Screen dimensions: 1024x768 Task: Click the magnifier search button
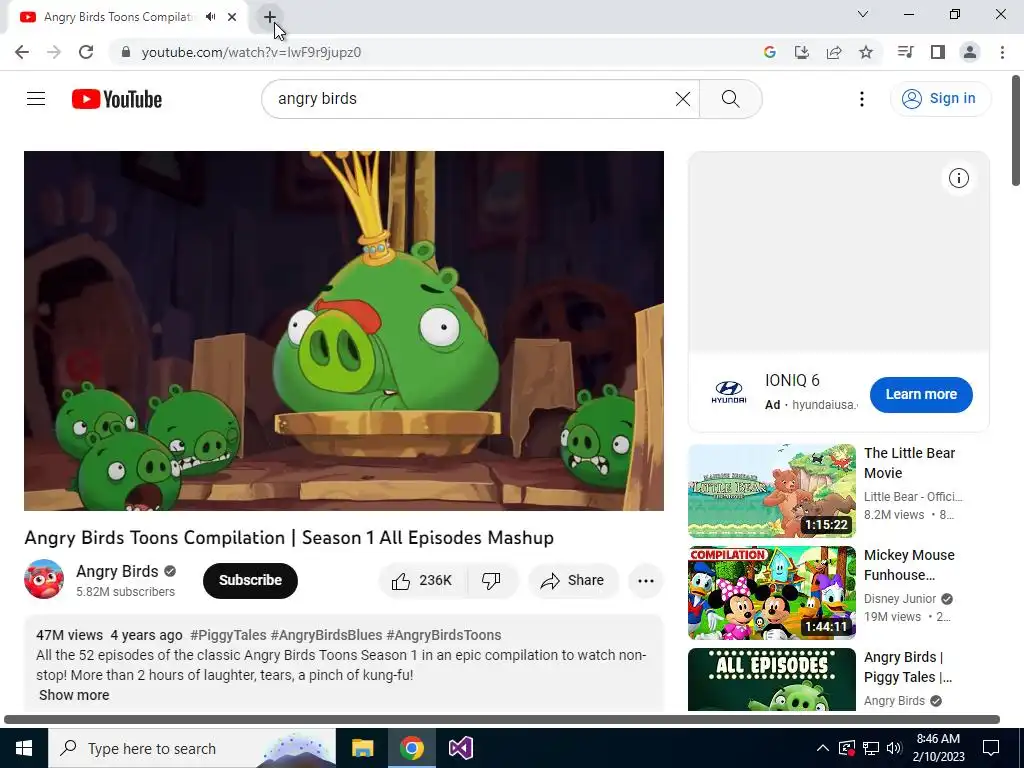pyautogui.click(x=731, y=99)
